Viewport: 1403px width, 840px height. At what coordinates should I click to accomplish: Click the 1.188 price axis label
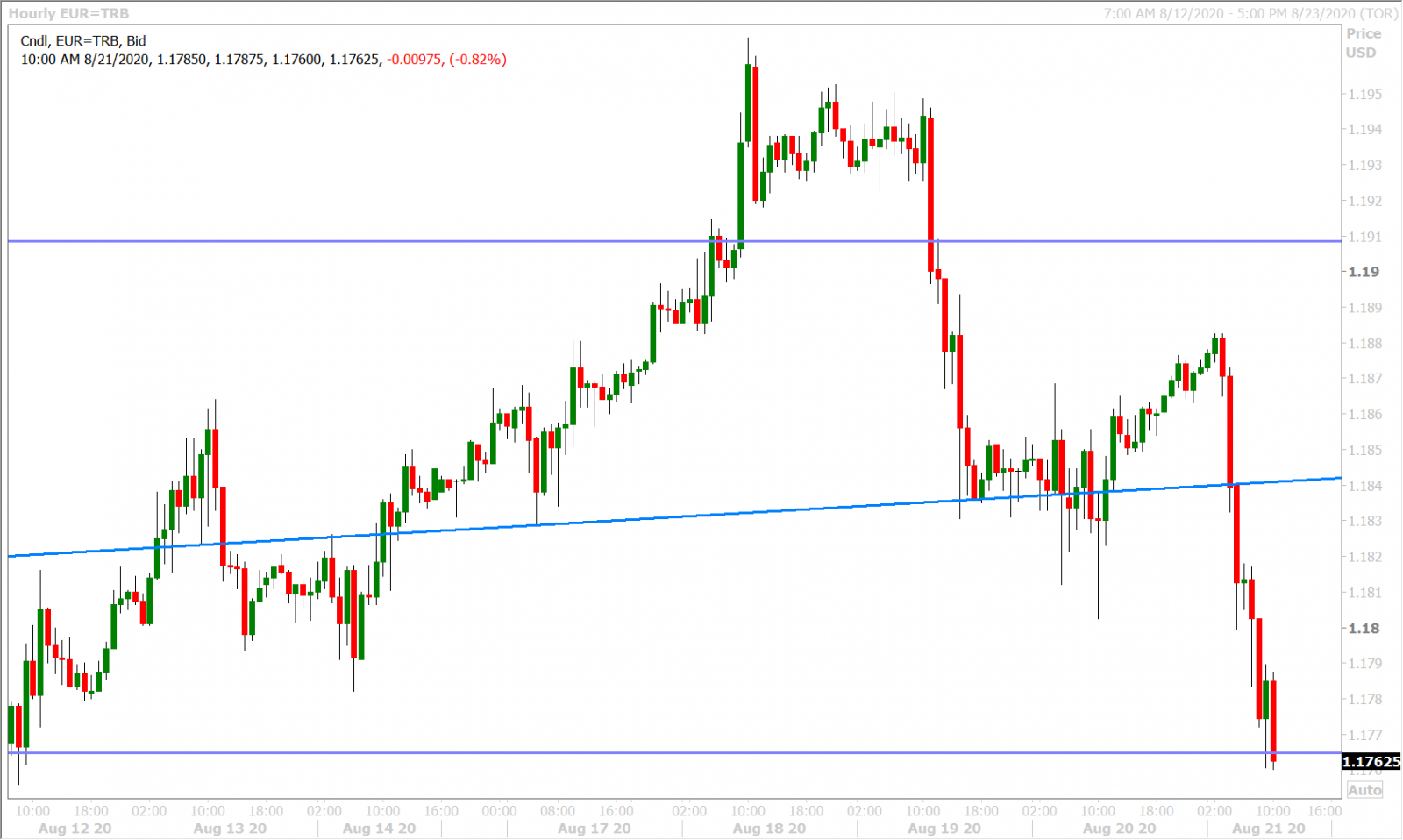(x=1365, y=343)
